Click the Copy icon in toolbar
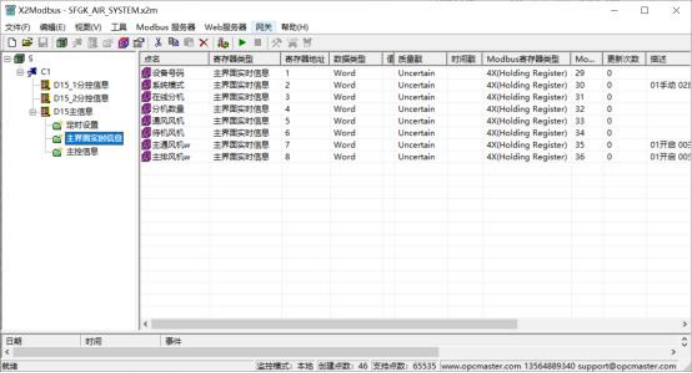This screenshot has width=692, height=373. pyautogui.click(x=173, y=43)
